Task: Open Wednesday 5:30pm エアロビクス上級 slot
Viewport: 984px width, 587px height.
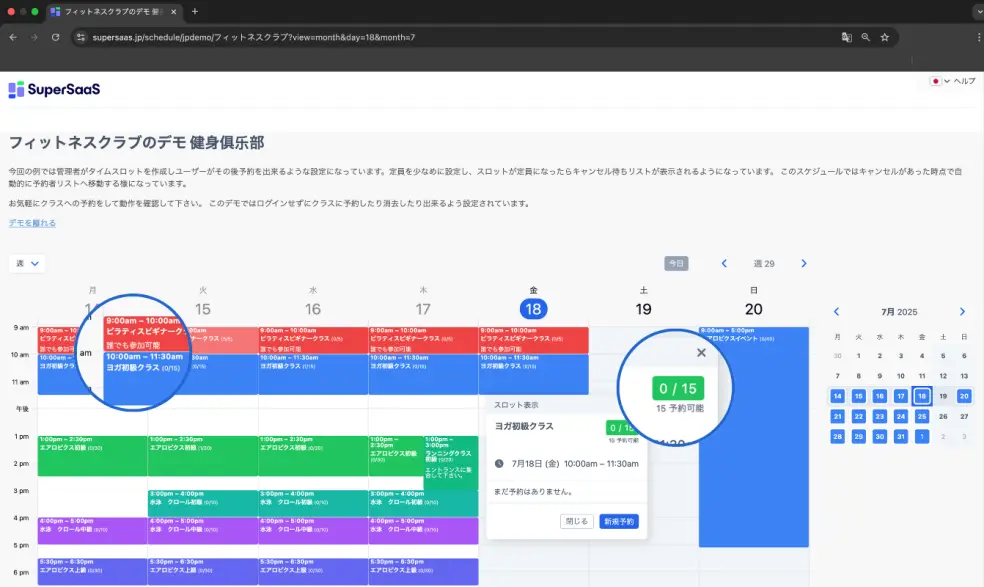Action: (x=313, y=571)
